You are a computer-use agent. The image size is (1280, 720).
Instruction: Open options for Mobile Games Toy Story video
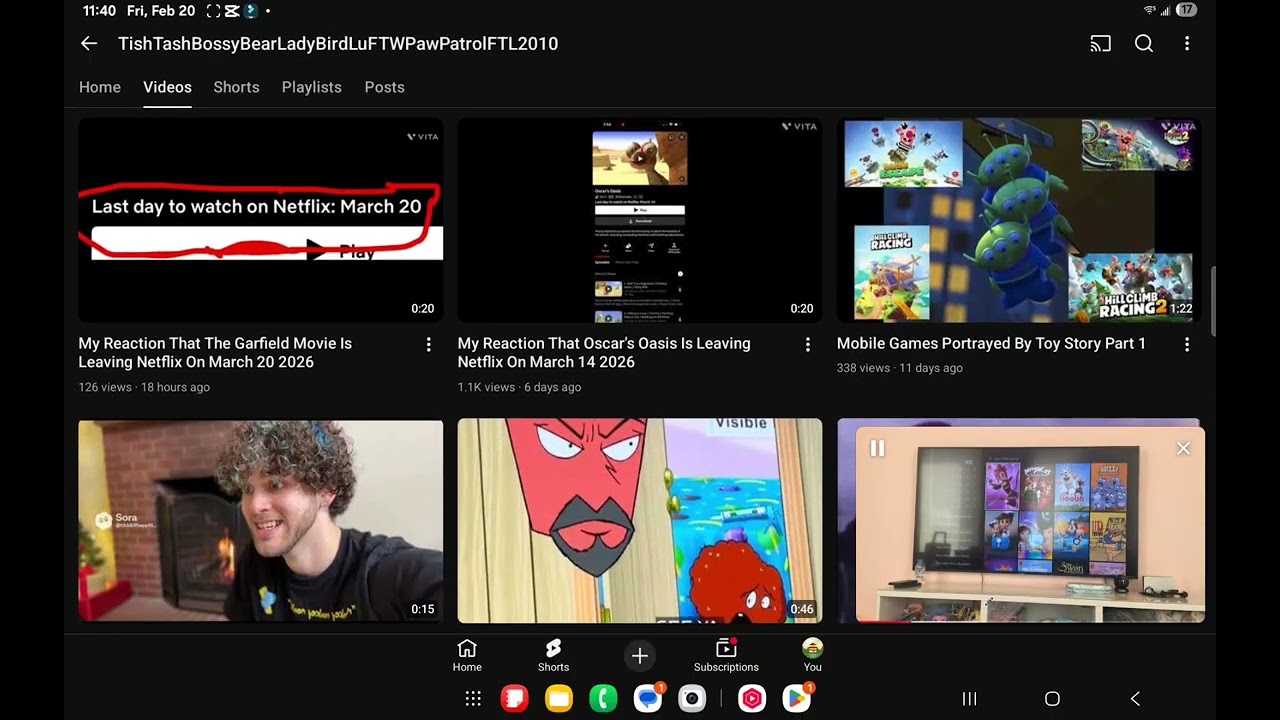click(1187, 344)
